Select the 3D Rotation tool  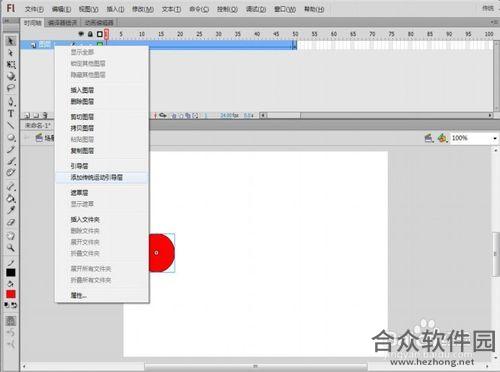click(x=11, y=76)
